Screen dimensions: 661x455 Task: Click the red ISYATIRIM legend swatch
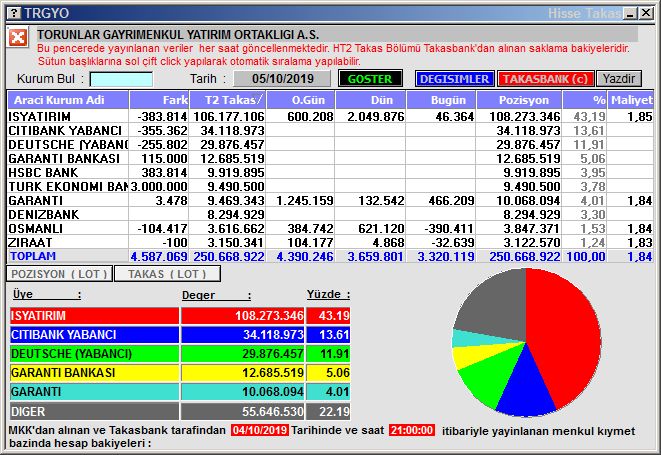click(x=94, y=315)
